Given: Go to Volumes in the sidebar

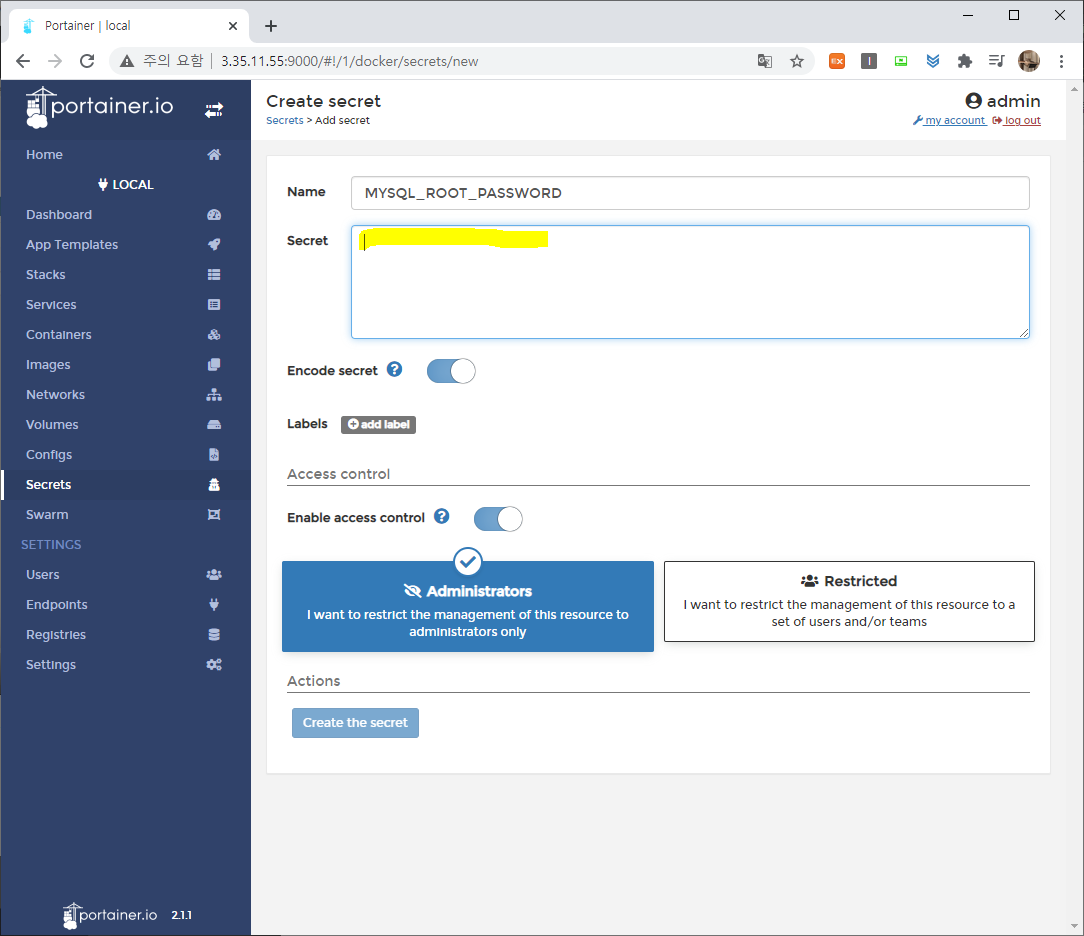Looking at the screenshot, I should (x=52, y=425).
